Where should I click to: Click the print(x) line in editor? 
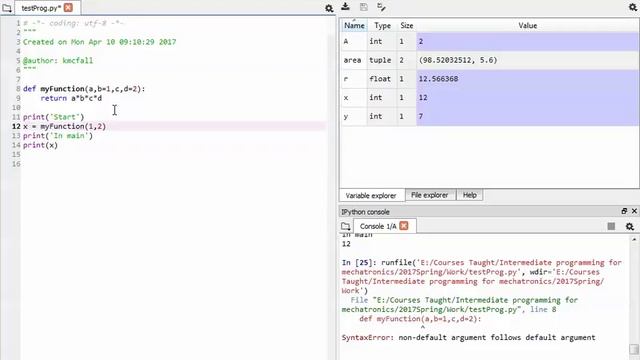[x=40, y=145]
